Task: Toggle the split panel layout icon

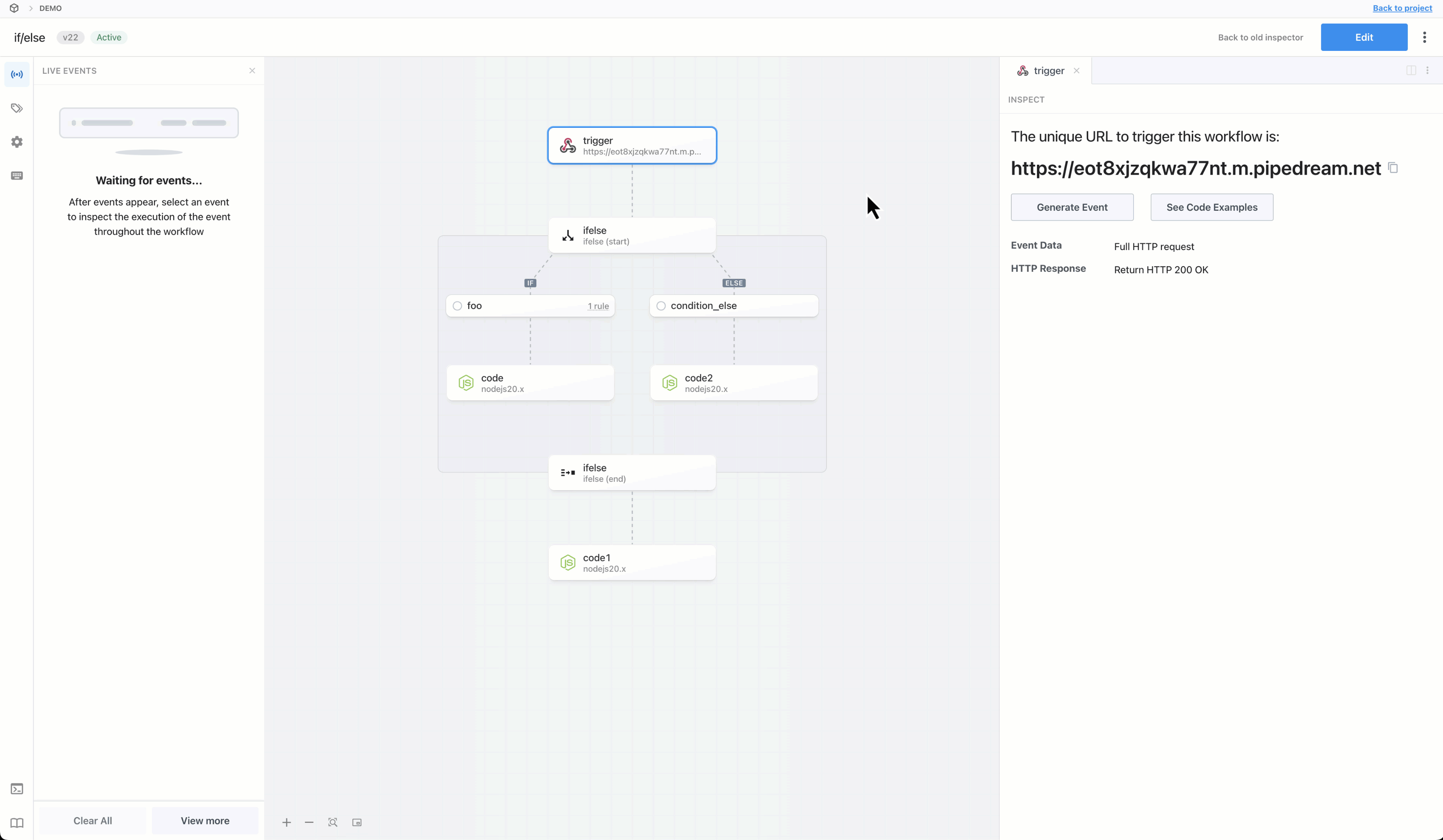Action: click(1411, 71)
